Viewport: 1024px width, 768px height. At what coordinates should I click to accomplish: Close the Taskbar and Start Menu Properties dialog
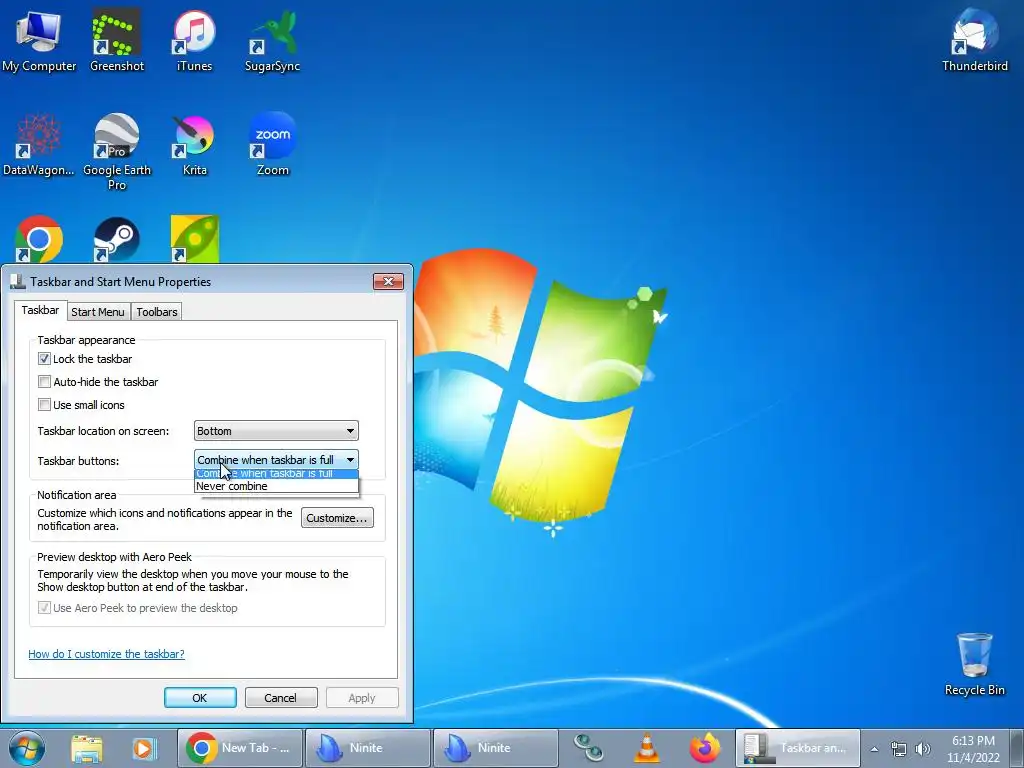point(388,281)
